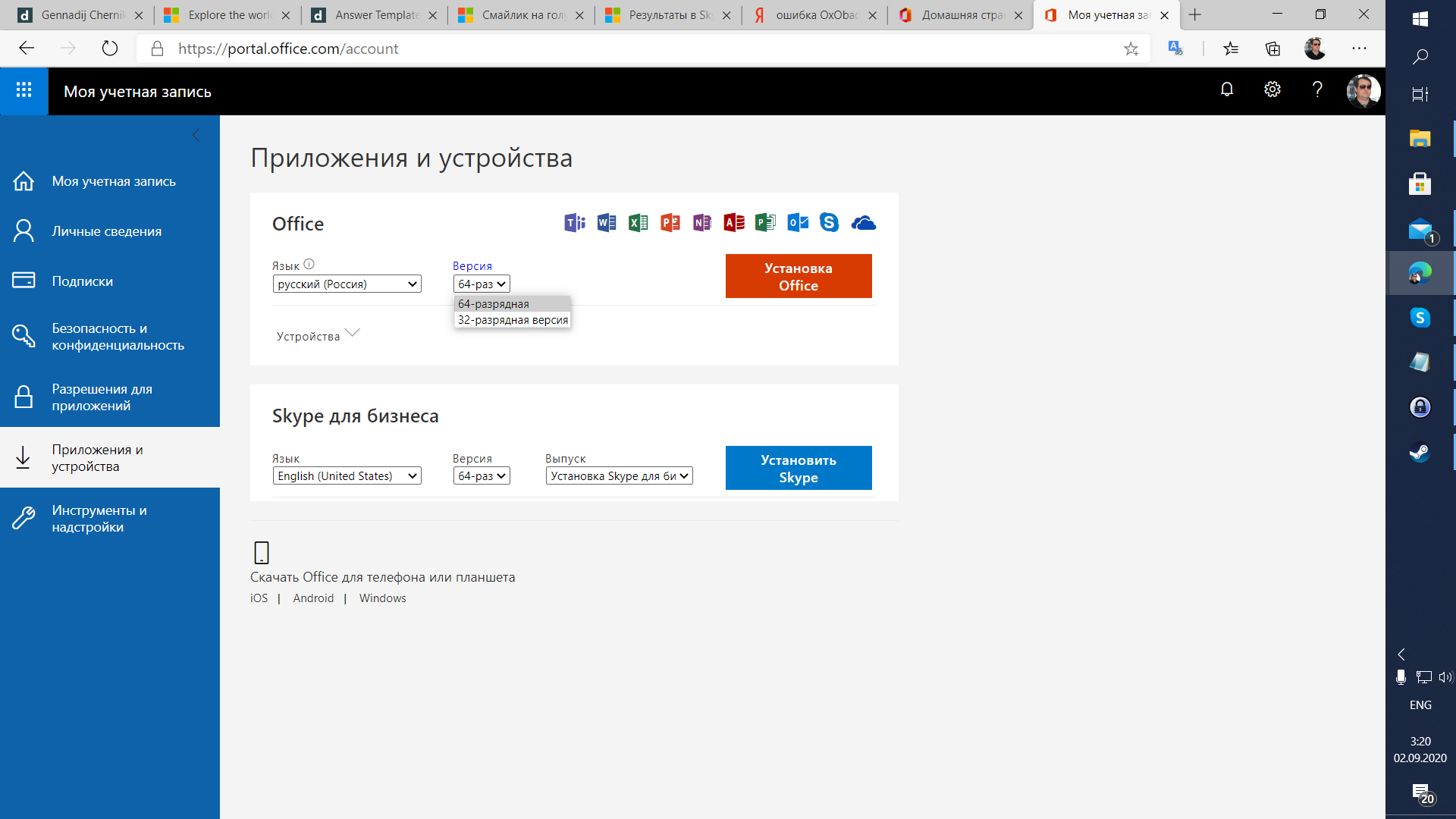
Task: Click the PowerPoint icon in Office suite
Action: point(669,222)
